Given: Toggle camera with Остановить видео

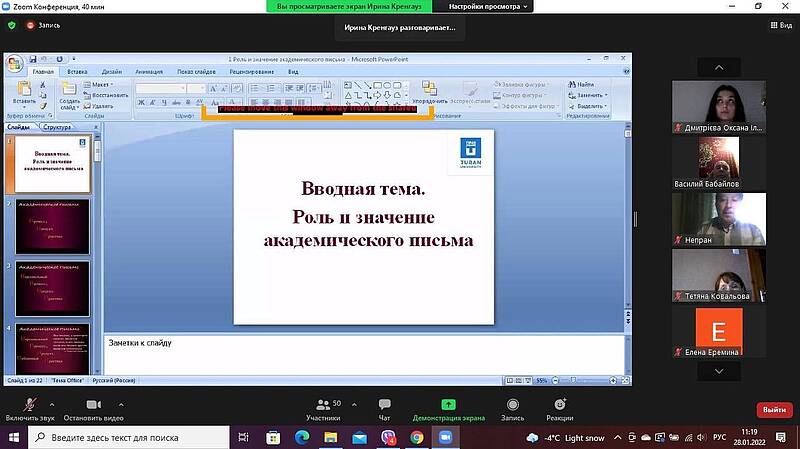Looking at the screenshot, I should (x=93, y=404).
